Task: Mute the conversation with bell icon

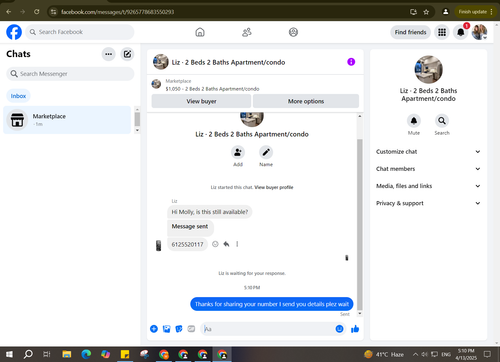Action: click(414, 121)
